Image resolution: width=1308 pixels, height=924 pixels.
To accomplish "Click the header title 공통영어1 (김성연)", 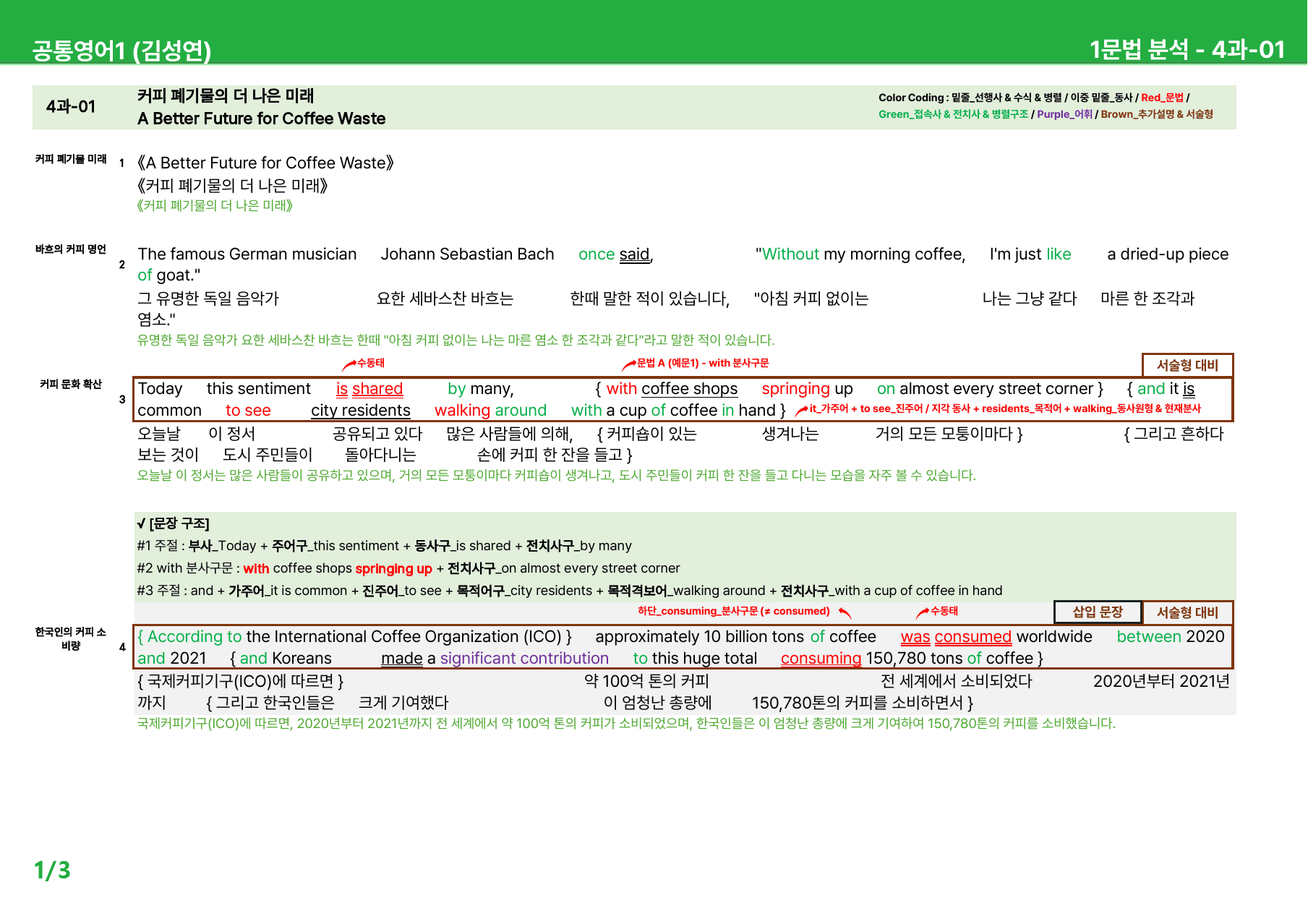I will (121, 50).
